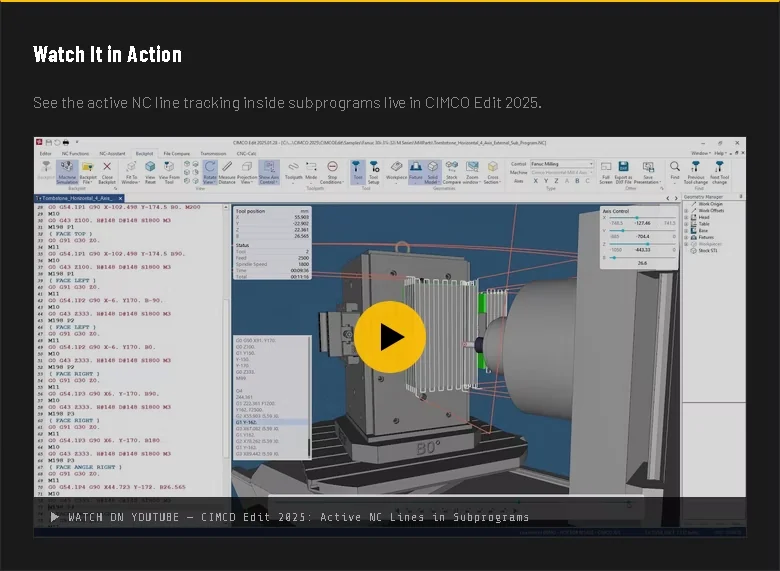Click the Backplot File icon
This screenshot has width=780, height=571.
tap(88, 172)
